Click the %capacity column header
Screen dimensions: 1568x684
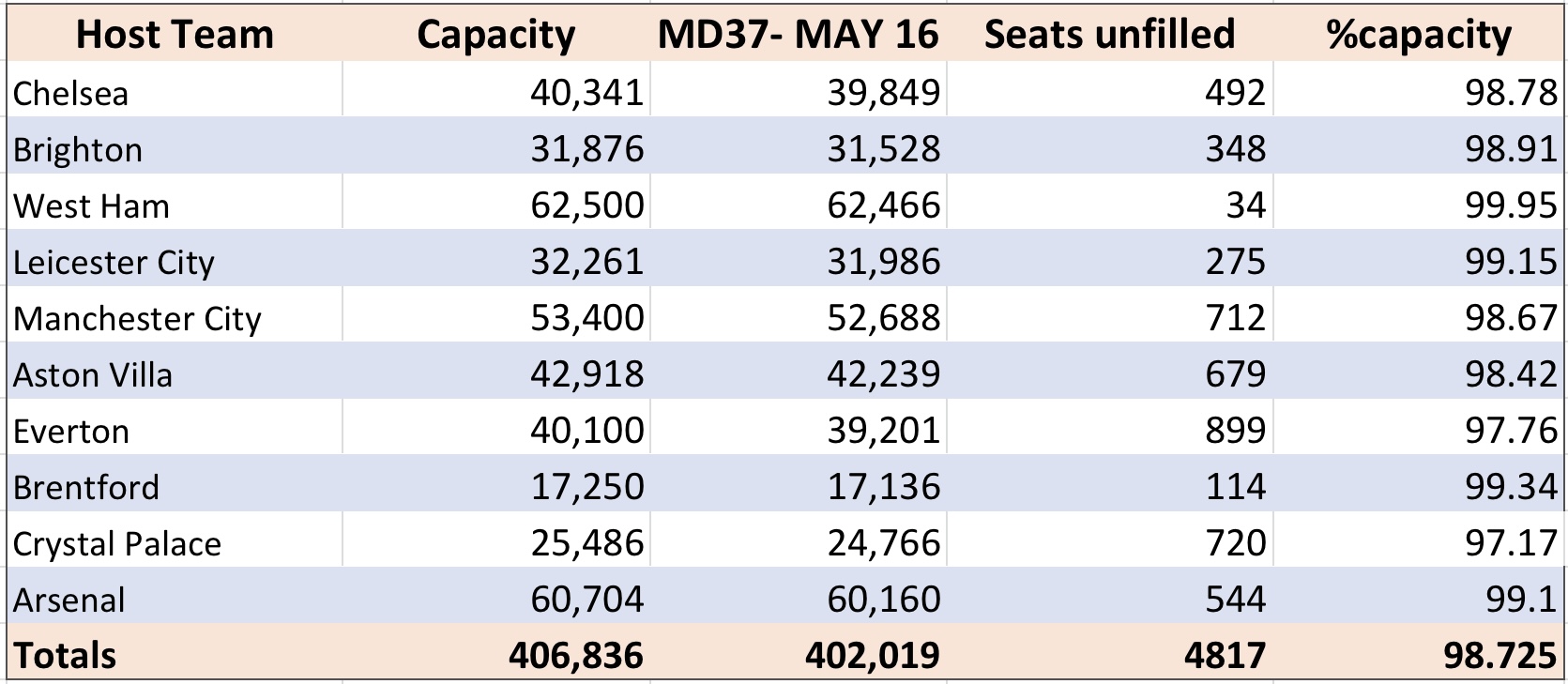pyautogui.click(x=1419, y=35)
